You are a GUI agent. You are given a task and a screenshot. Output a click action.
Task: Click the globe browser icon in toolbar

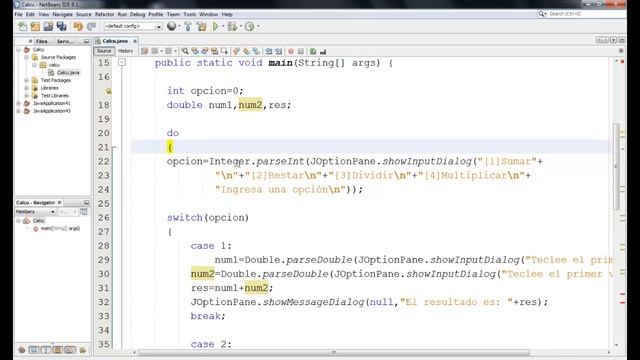click(171, 27)
